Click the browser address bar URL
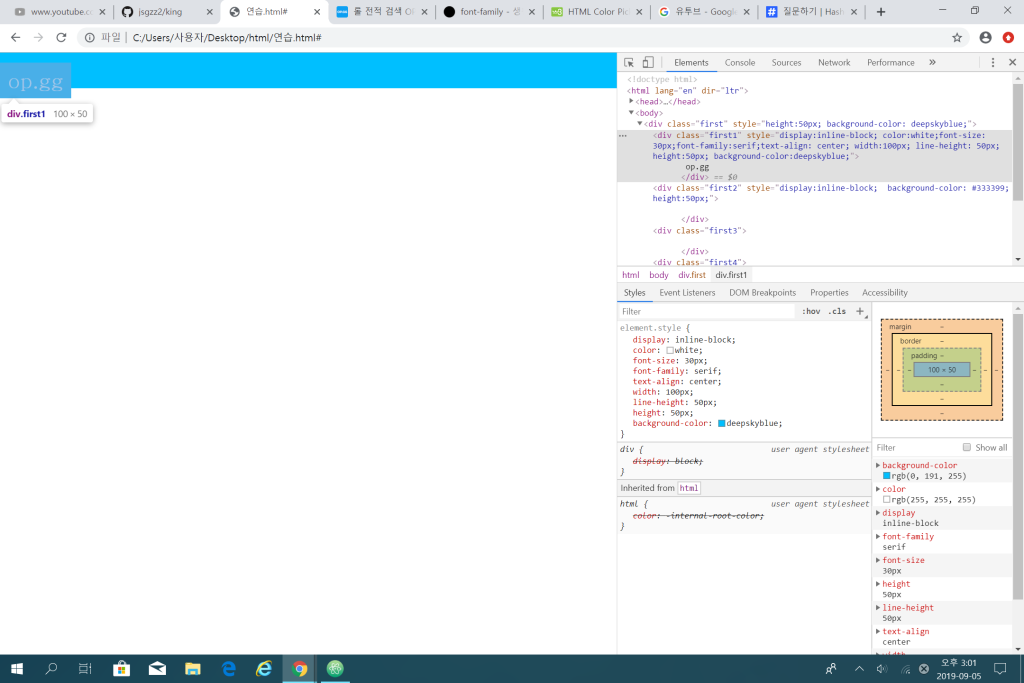 (227, 38)
